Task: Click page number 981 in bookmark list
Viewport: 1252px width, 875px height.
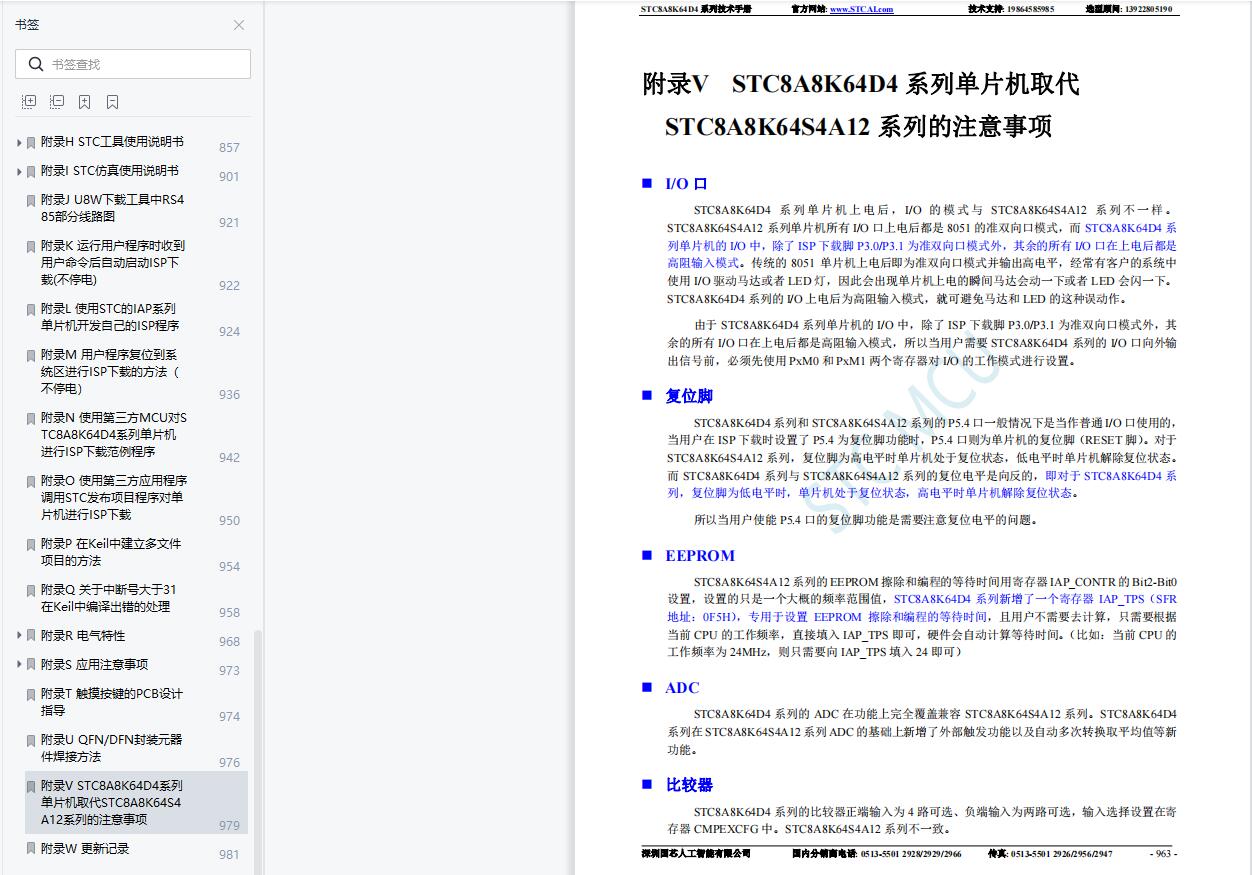Action: (x=229, y=855)
